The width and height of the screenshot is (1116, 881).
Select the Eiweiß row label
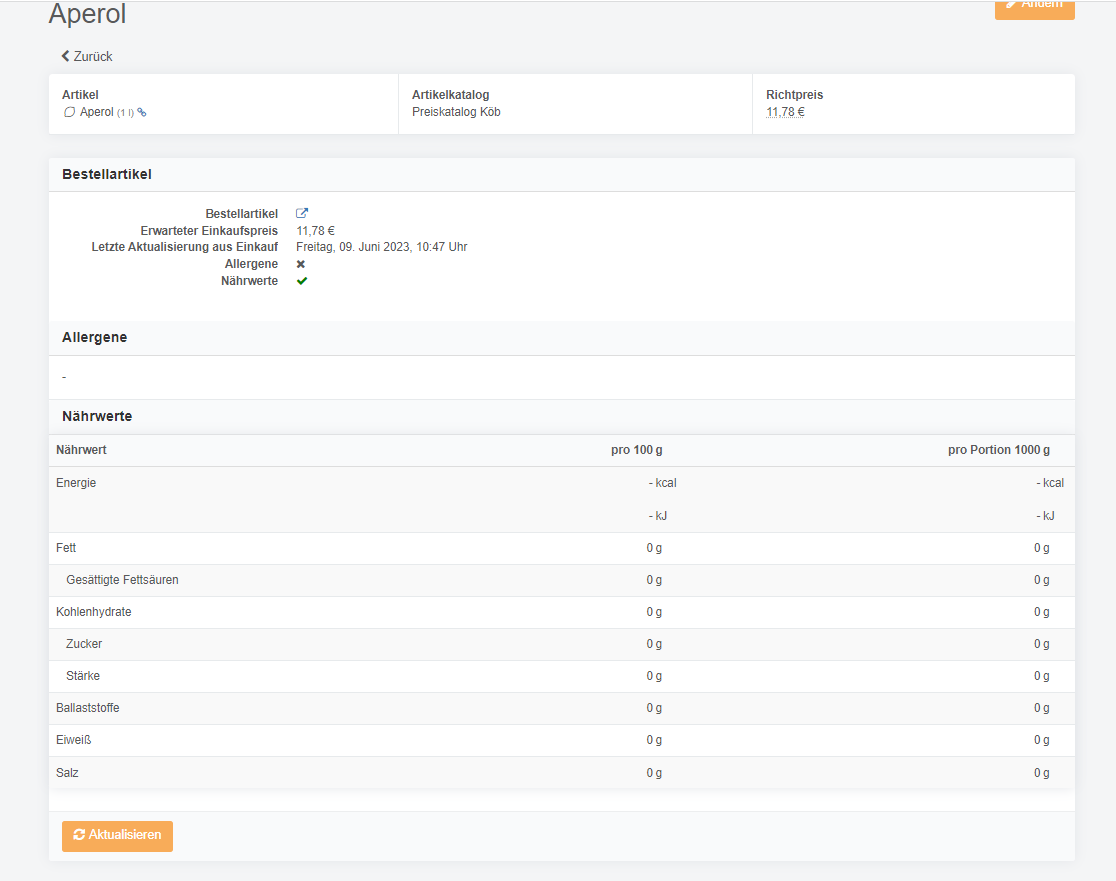73,740
